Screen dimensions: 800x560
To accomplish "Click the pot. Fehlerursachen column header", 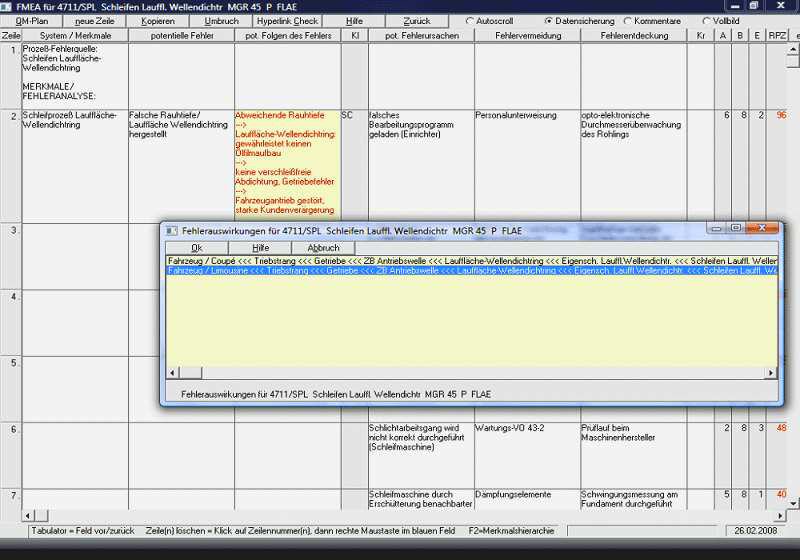I will (421, 35).
